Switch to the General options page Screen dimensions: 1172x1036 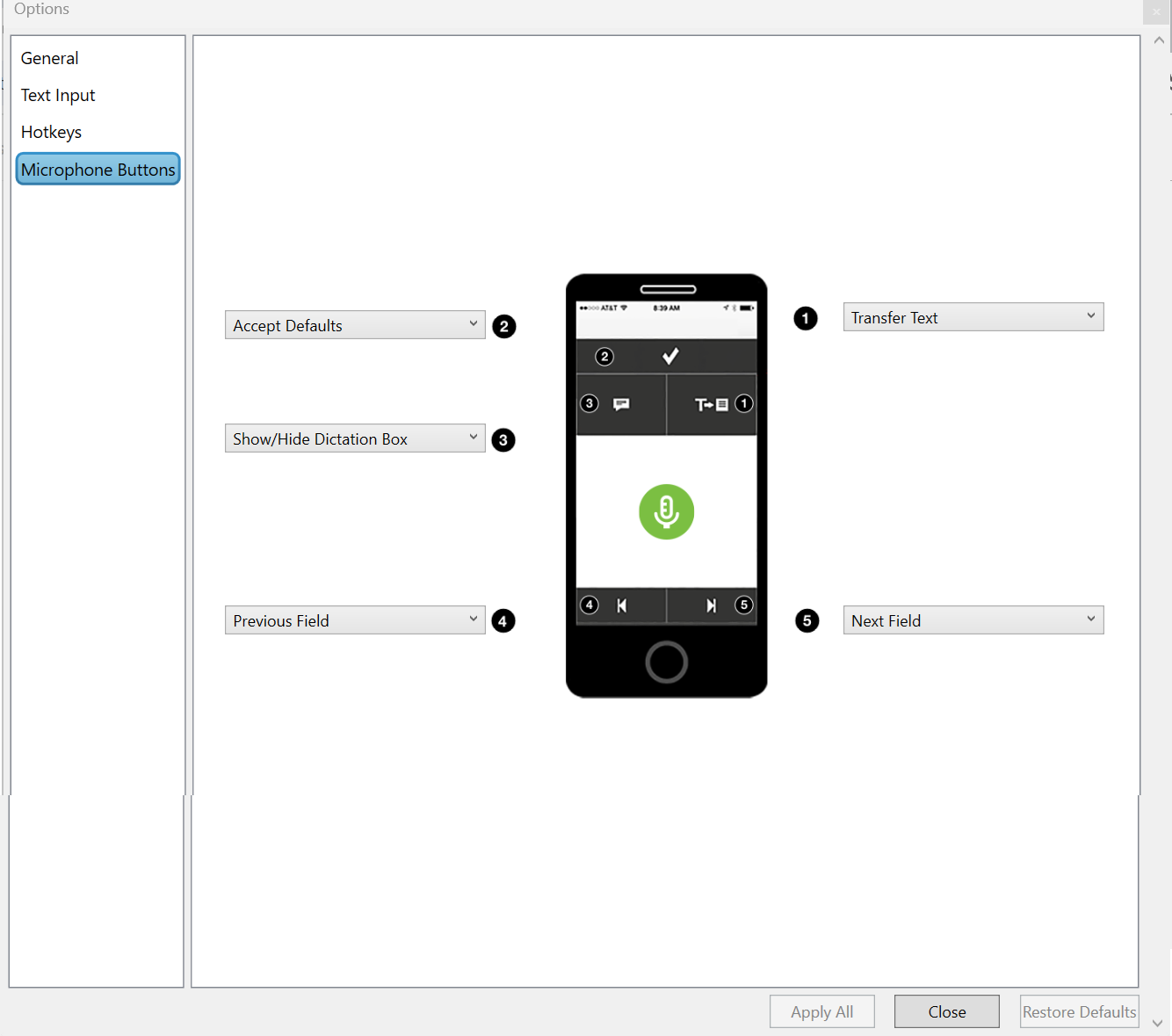[50, 58]
